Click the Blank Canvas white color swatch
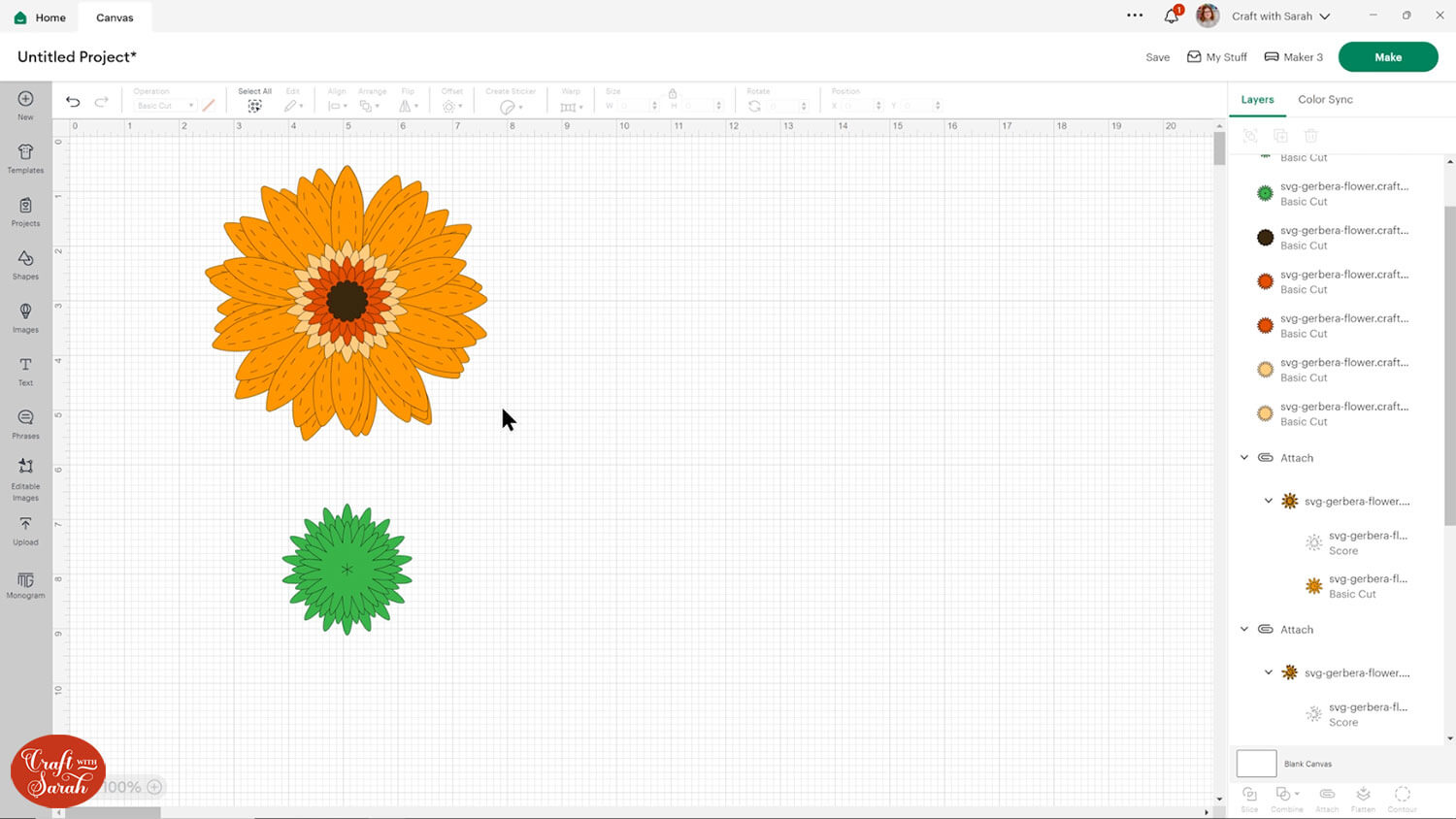The height and width of the screenshot is (819, 1456). tap(1256, 764)
